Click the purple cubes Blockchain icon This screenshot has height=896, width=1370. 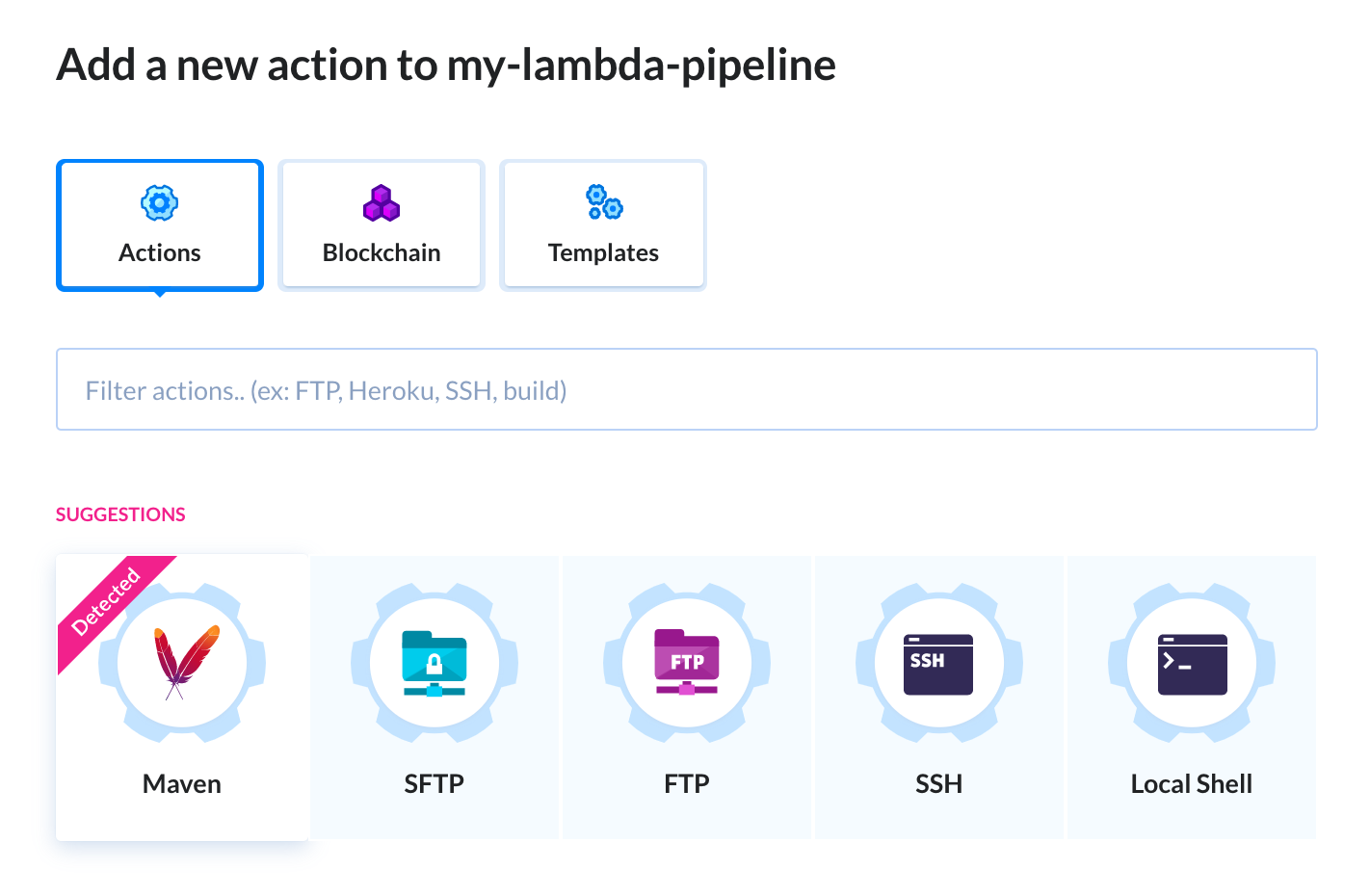pos(382,202)
